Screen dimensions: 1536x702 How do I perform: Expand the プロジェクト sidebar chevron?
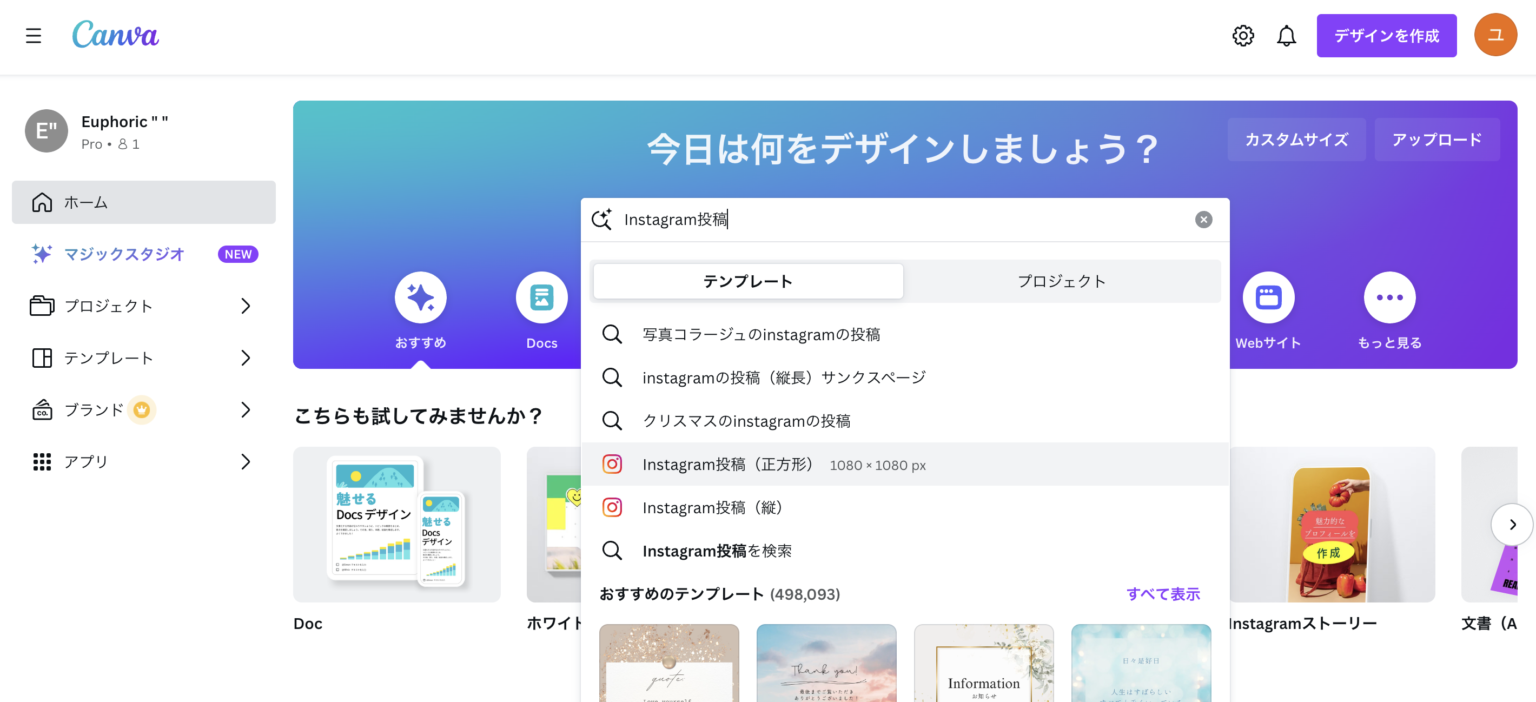pyautogui.click(x=246, y=306)
